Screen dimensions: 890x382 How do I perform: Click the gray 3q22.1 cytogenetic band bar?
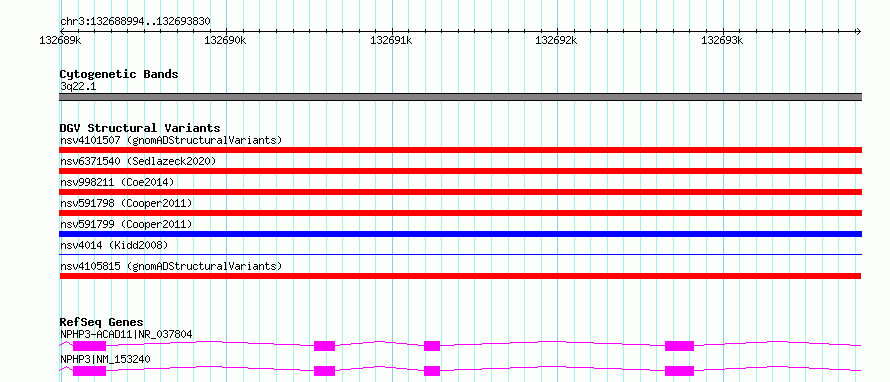point(460,97)
